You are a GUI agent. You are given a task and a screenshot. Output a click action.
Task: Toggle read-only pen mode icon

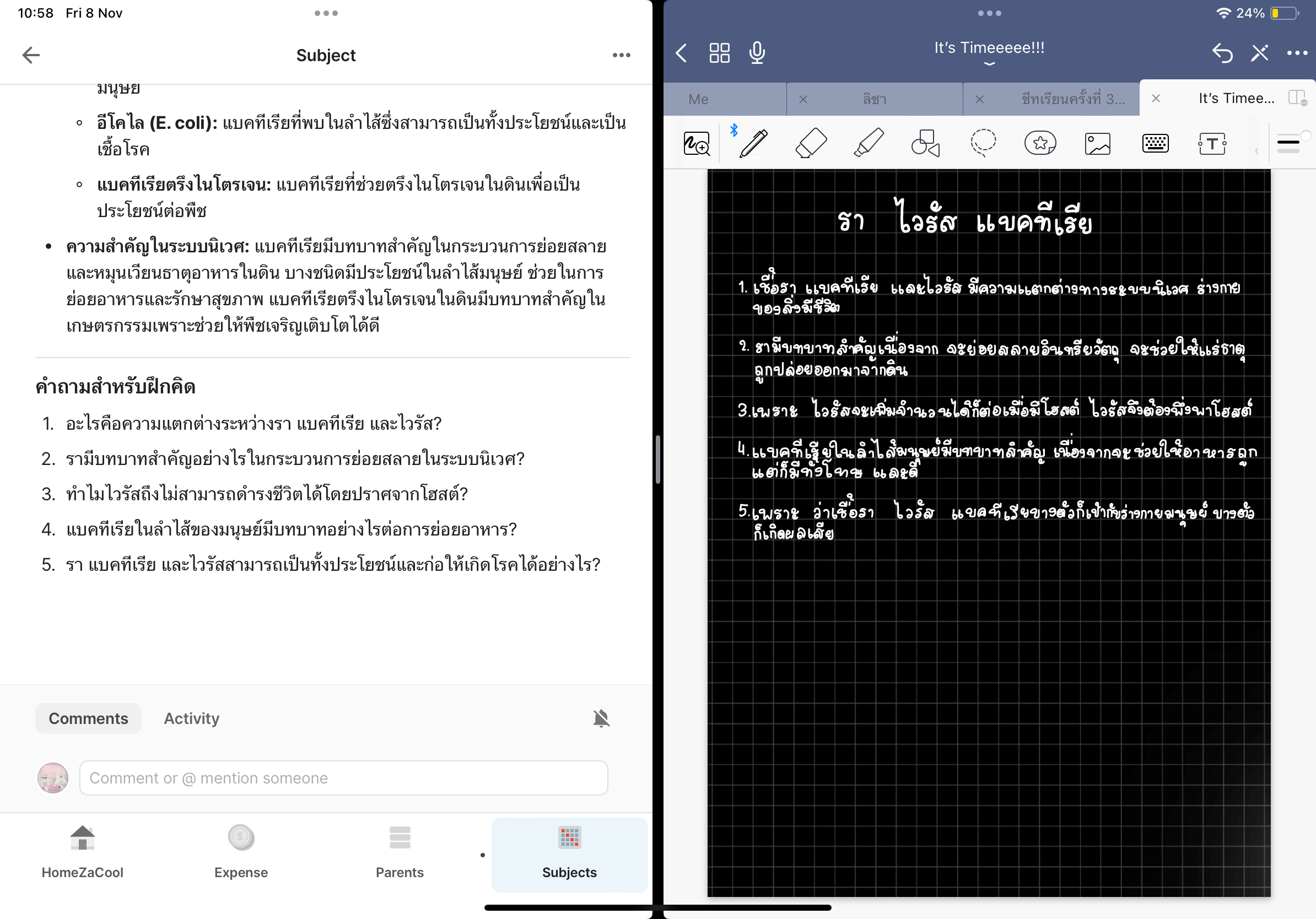1259,53
